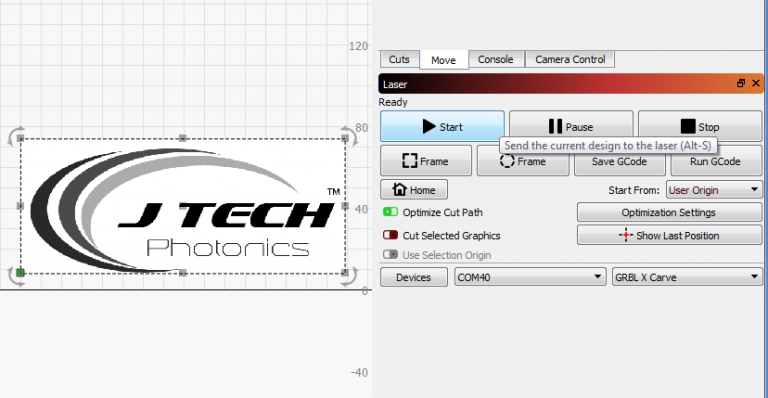The height and width of the screenshot is (398, 768).
Task: Home the laser
Action: 414,189
